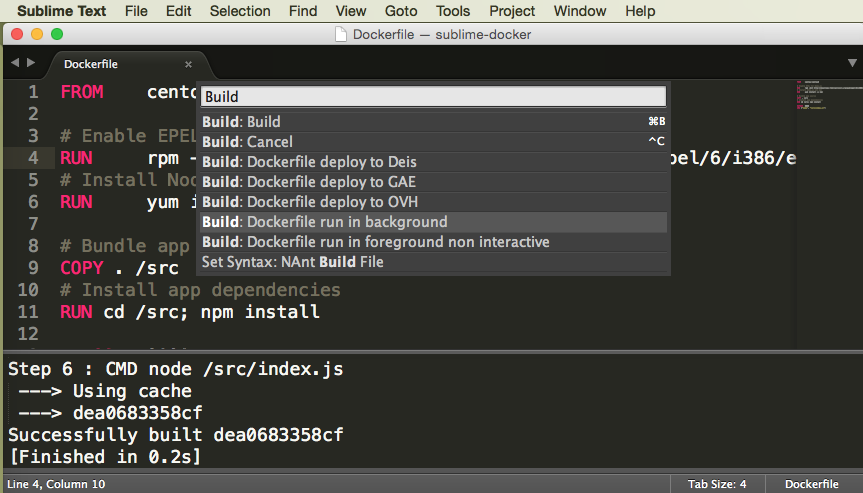This screenshot has width=863, height=493.
Task: Open the File menu
Action: coord(136,11)
